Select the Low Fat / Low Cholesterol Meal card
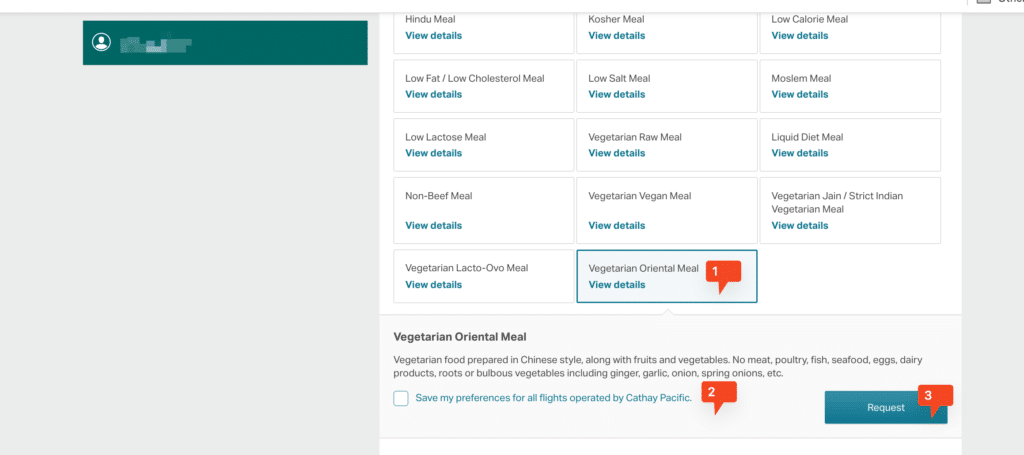The width and height of the screenshot is (1024, 455). pyautogui.click(x=483, y=86)
